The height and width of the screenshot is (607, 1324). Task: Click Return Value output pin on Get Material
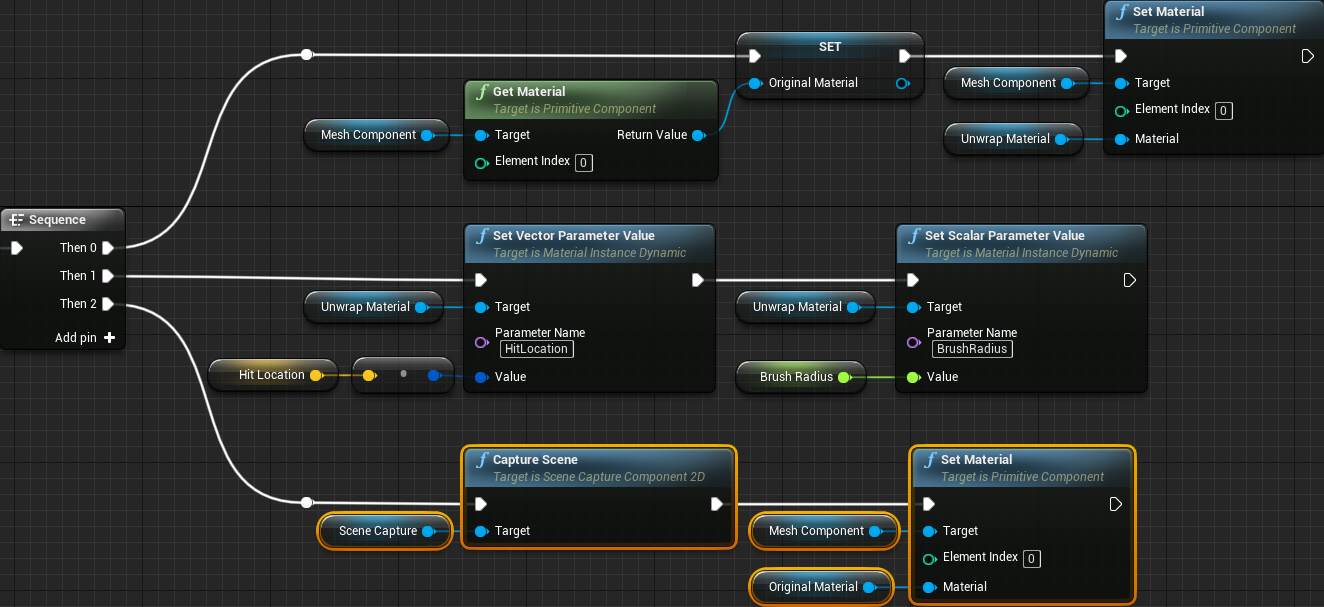tap(698, 135)
